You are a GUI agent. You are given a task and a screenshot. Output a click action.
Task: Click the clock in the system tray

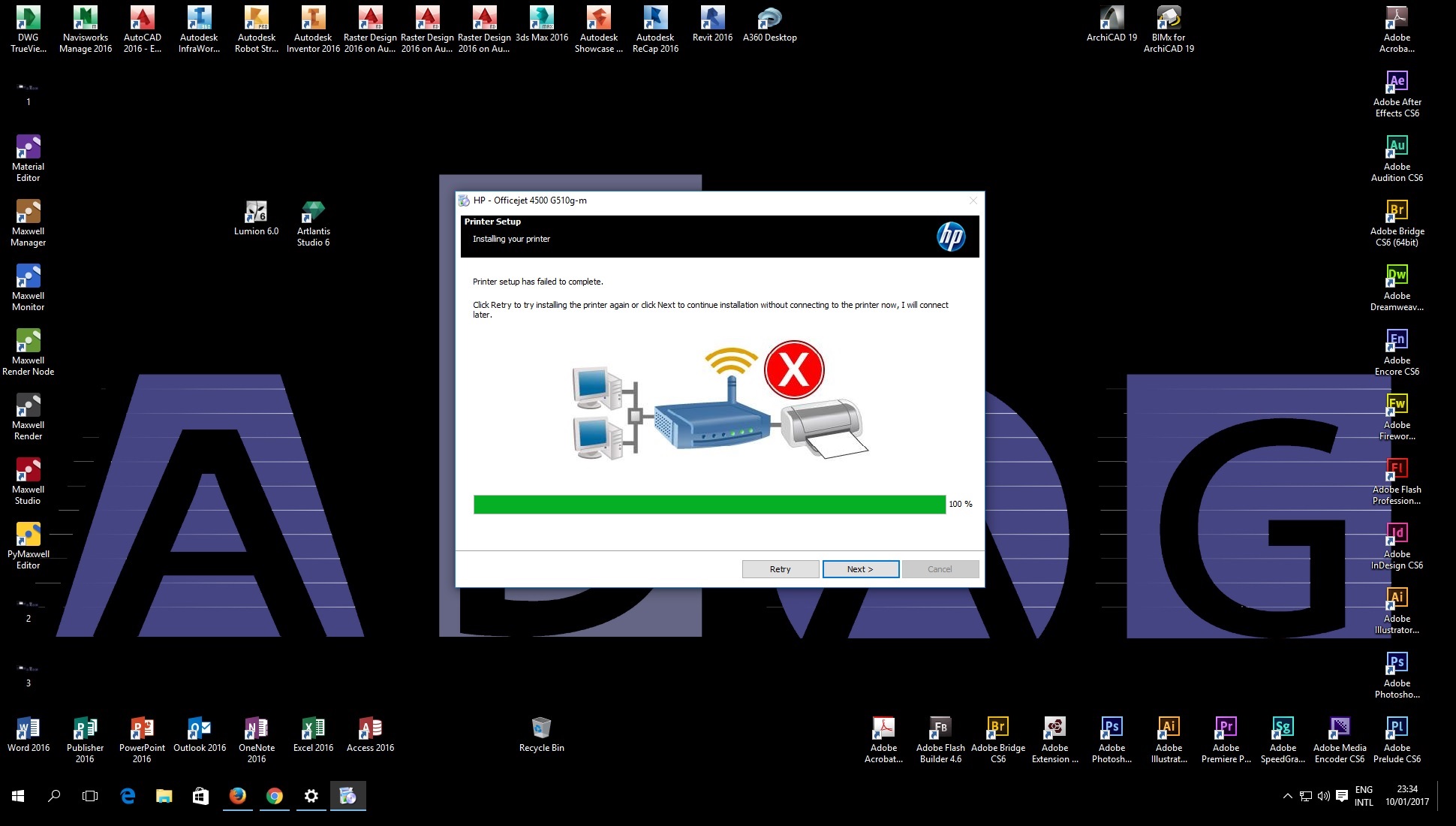1406,794
